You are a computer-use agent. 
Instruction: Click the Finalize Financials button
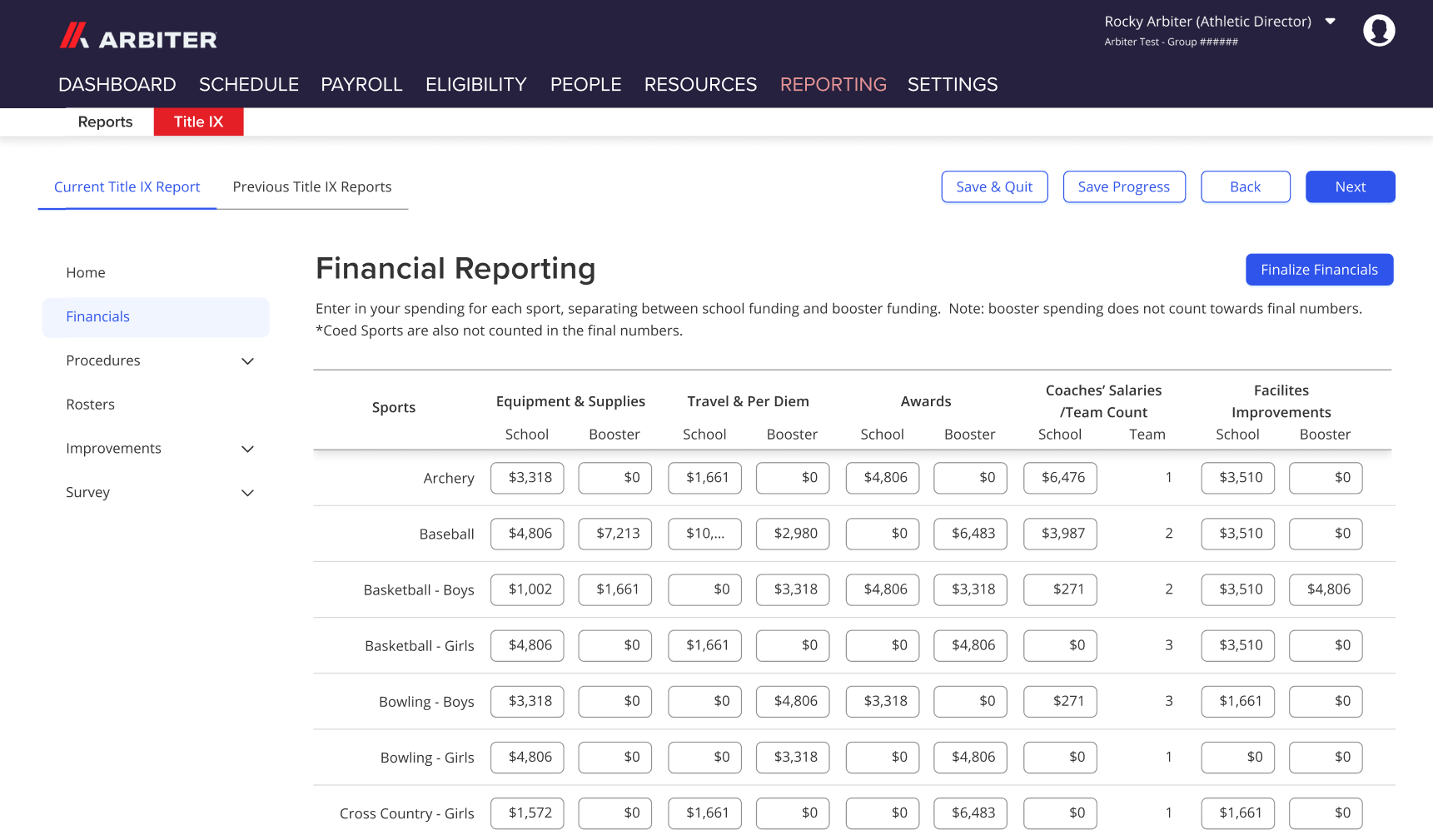pos(1320,270)
